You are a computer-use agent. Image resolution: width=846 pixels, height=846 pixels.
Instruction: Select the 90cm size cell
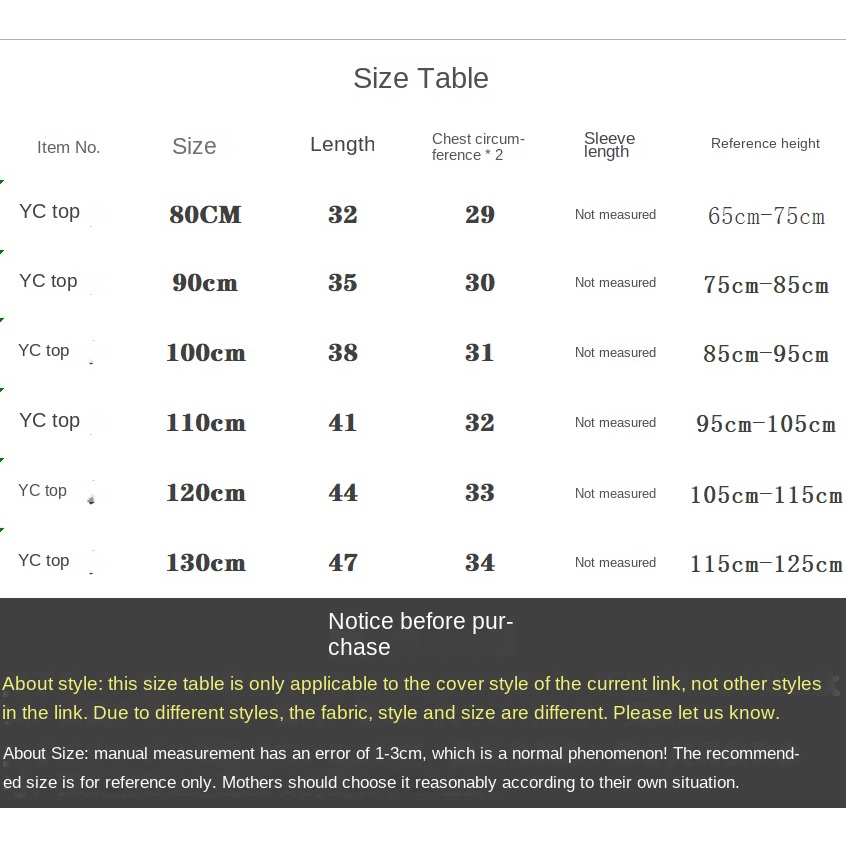(205, 283)
